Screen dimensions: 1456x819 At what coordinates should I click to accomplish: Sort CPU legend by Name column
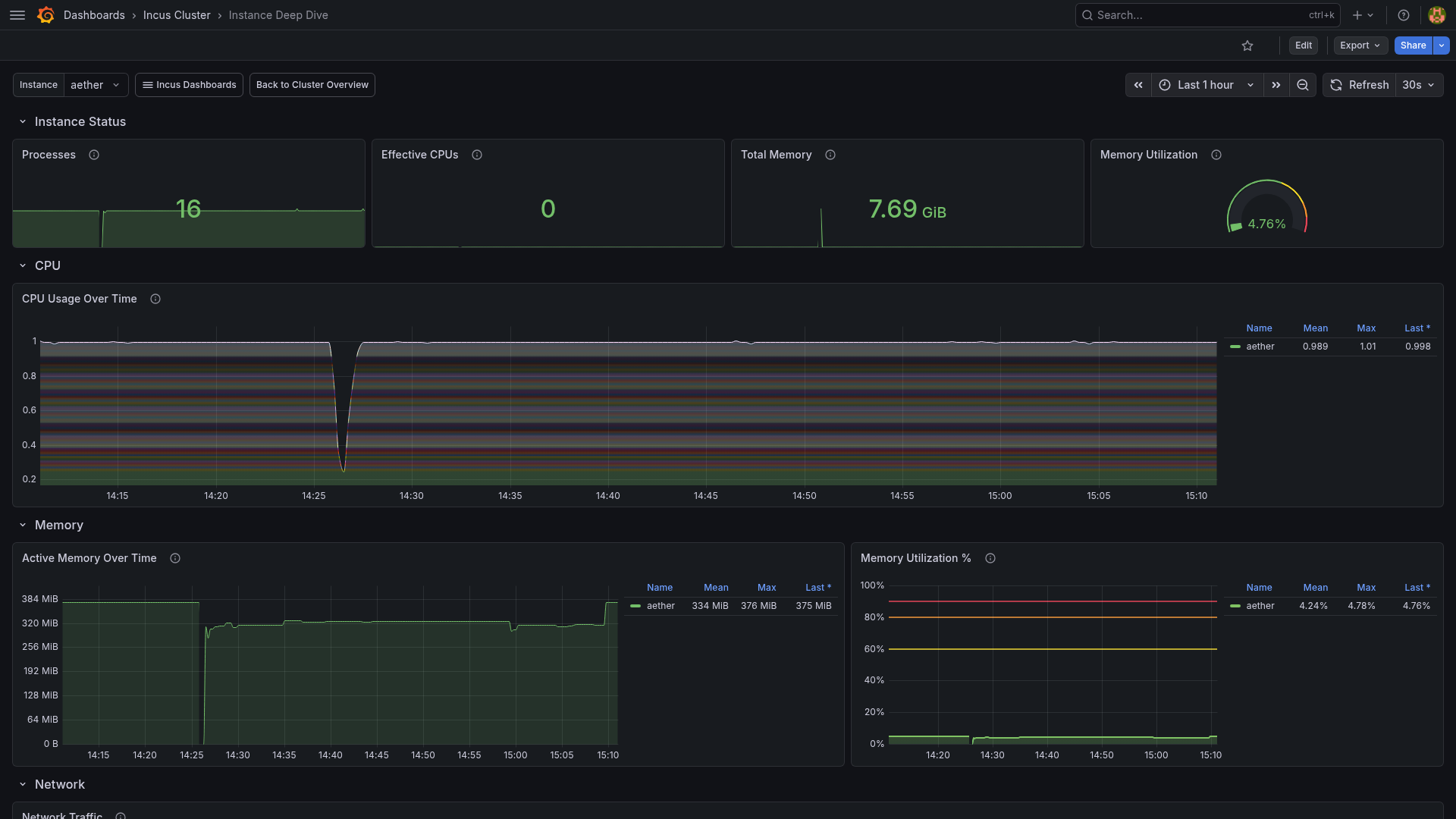1260,328
